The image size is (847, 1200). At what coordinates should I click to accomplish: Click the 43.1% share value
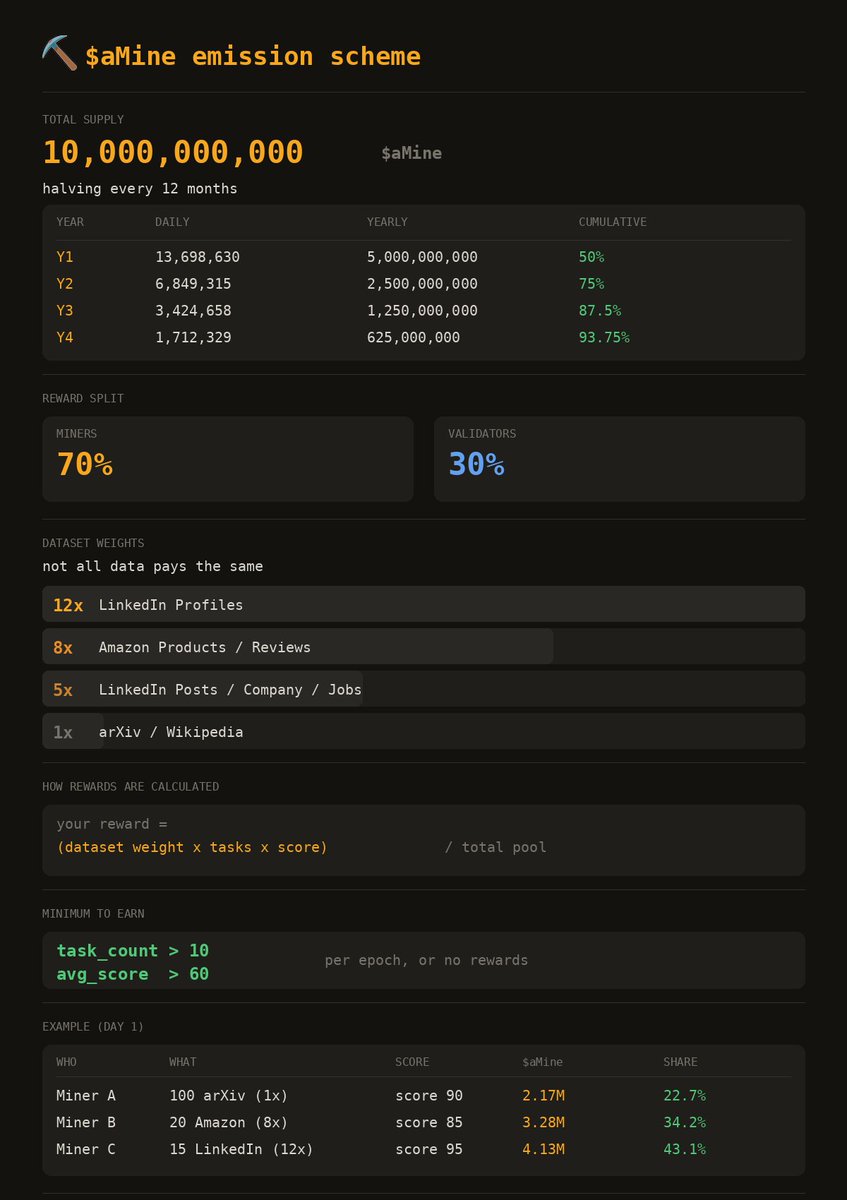pyautogui.click(x=684, y=1149)
